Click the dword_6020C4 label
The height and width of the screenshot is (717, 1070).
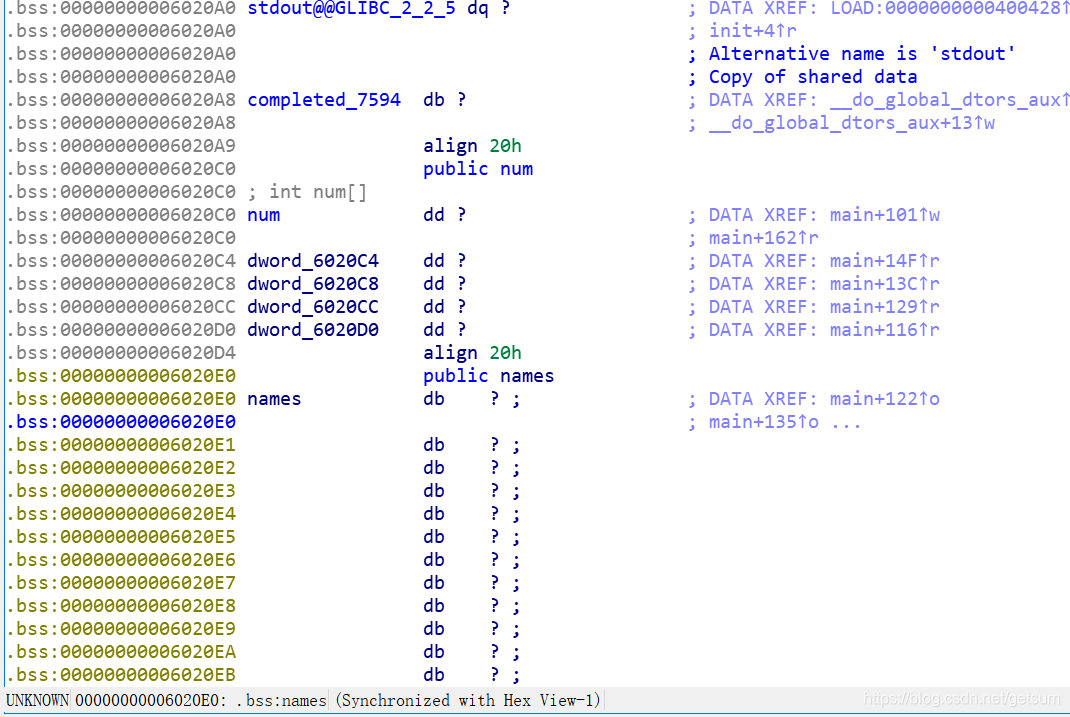coord(313,261)
